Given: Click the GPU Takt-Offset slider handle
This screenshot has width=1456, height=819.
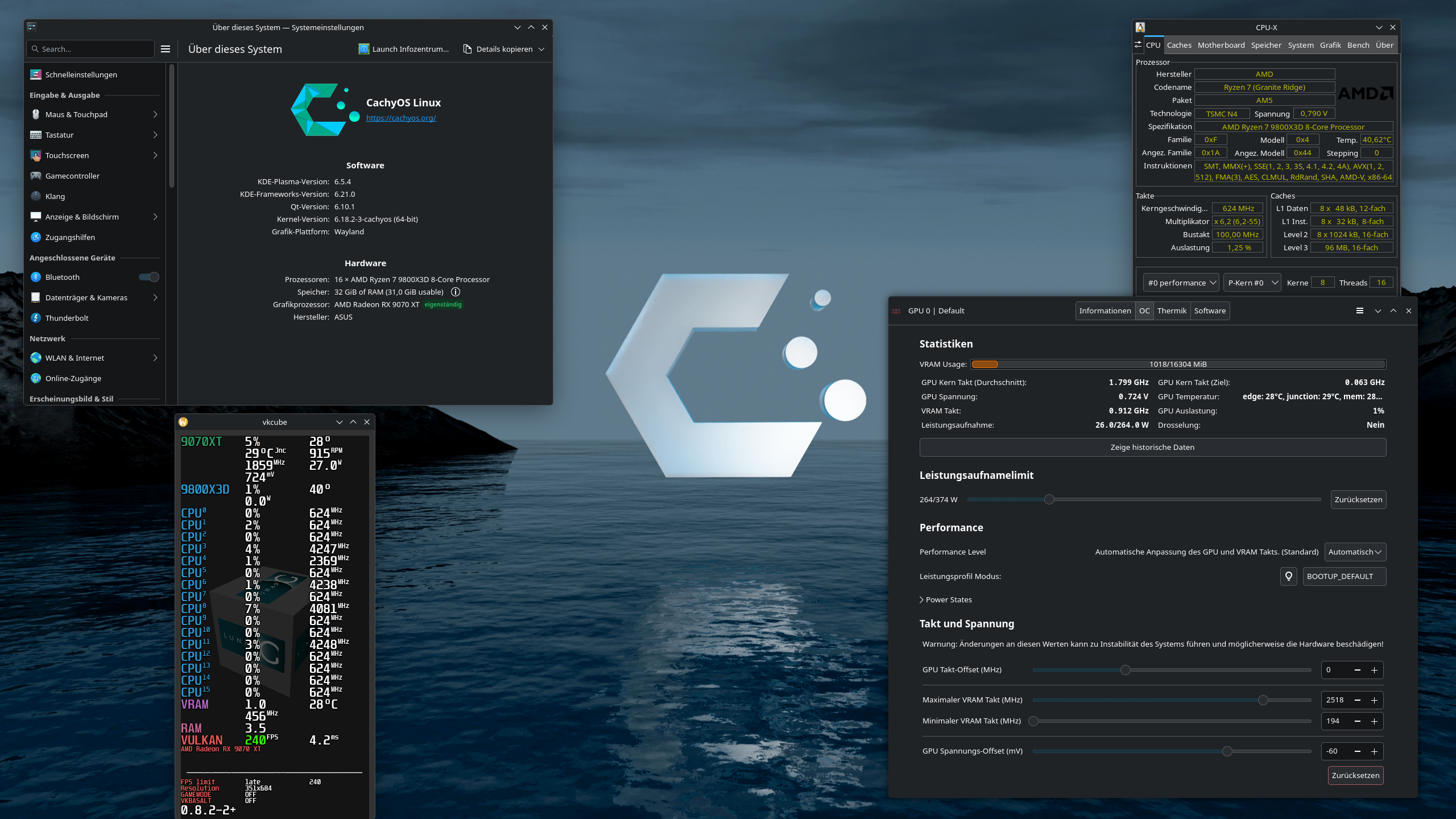Looking at the screenshot, I should pyautogui.click(x=1126, y=670).
